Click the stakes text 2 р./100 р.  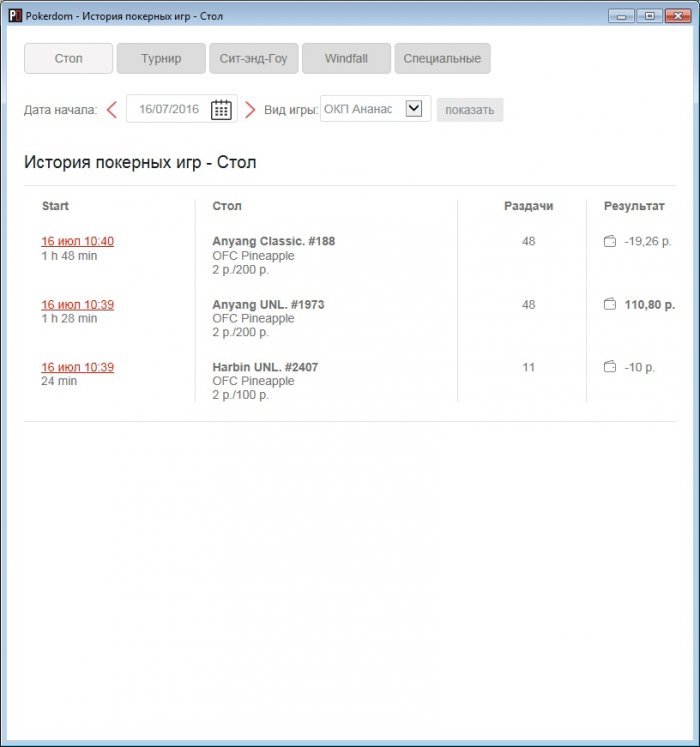[241, 395]
